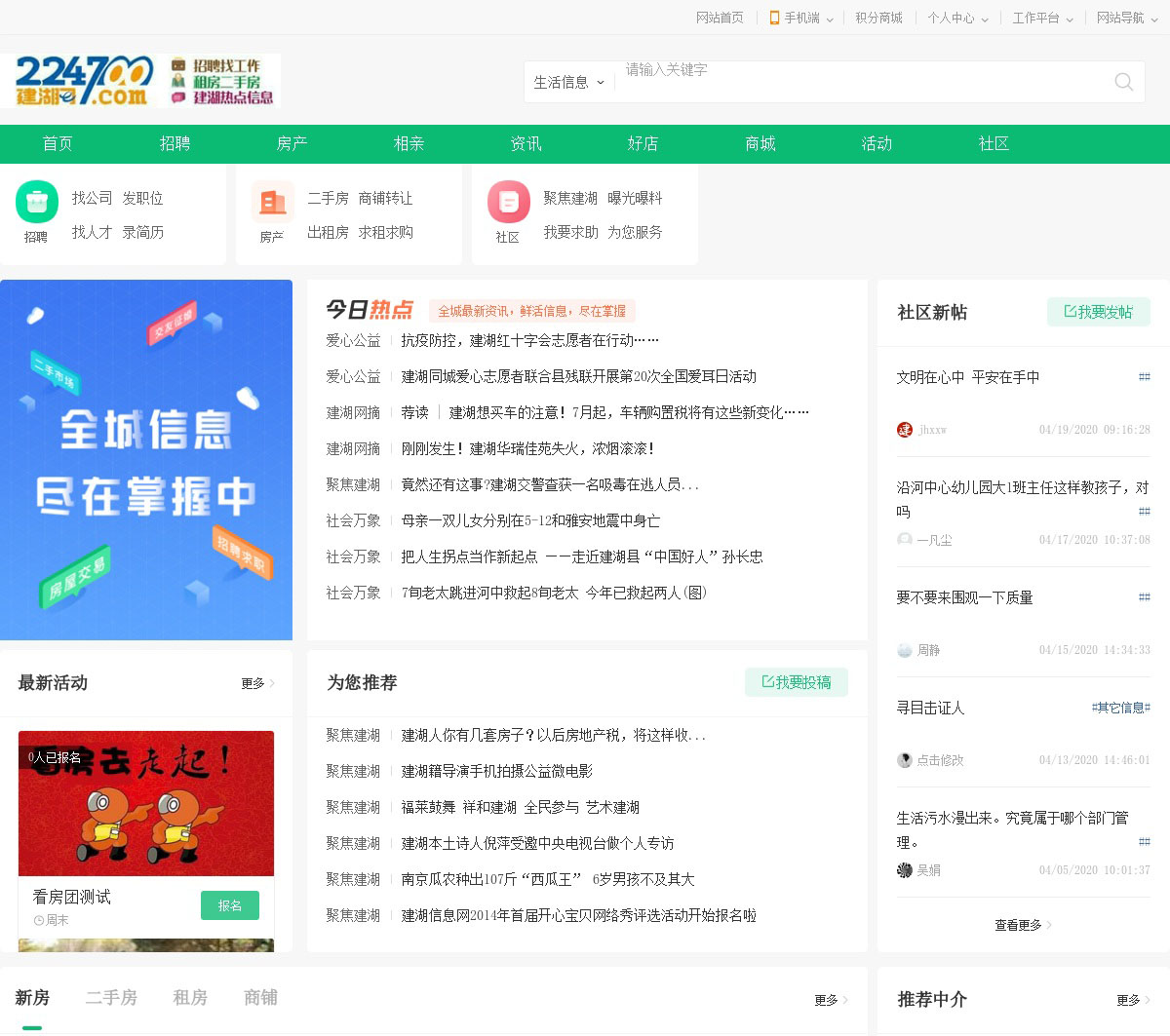Click 点击修改 user avatar
Viewport: 1170px width, 1036px height.
[905, 760]
